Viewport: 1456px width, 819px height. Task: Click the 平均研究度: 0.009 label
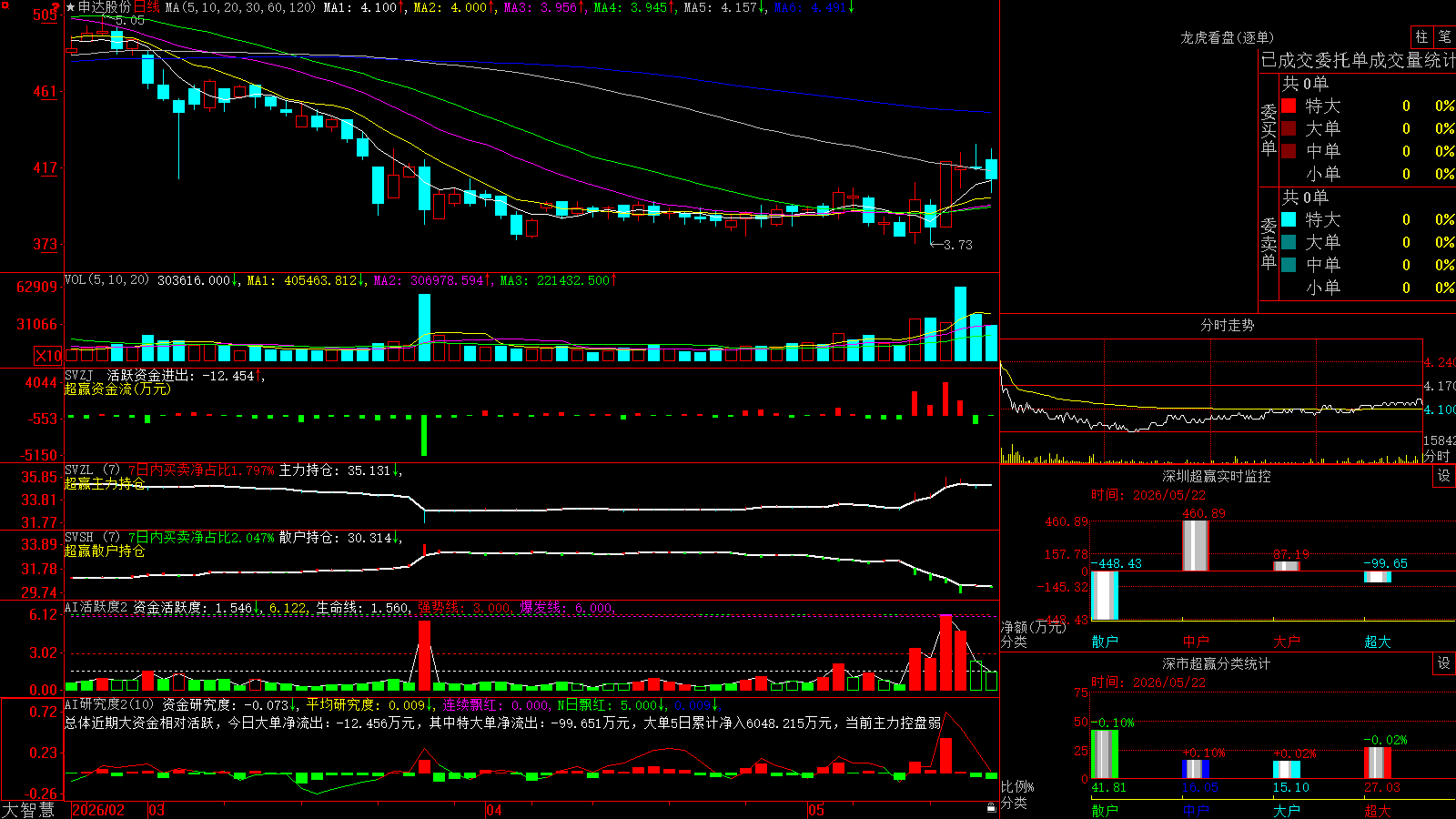(369, 704)
